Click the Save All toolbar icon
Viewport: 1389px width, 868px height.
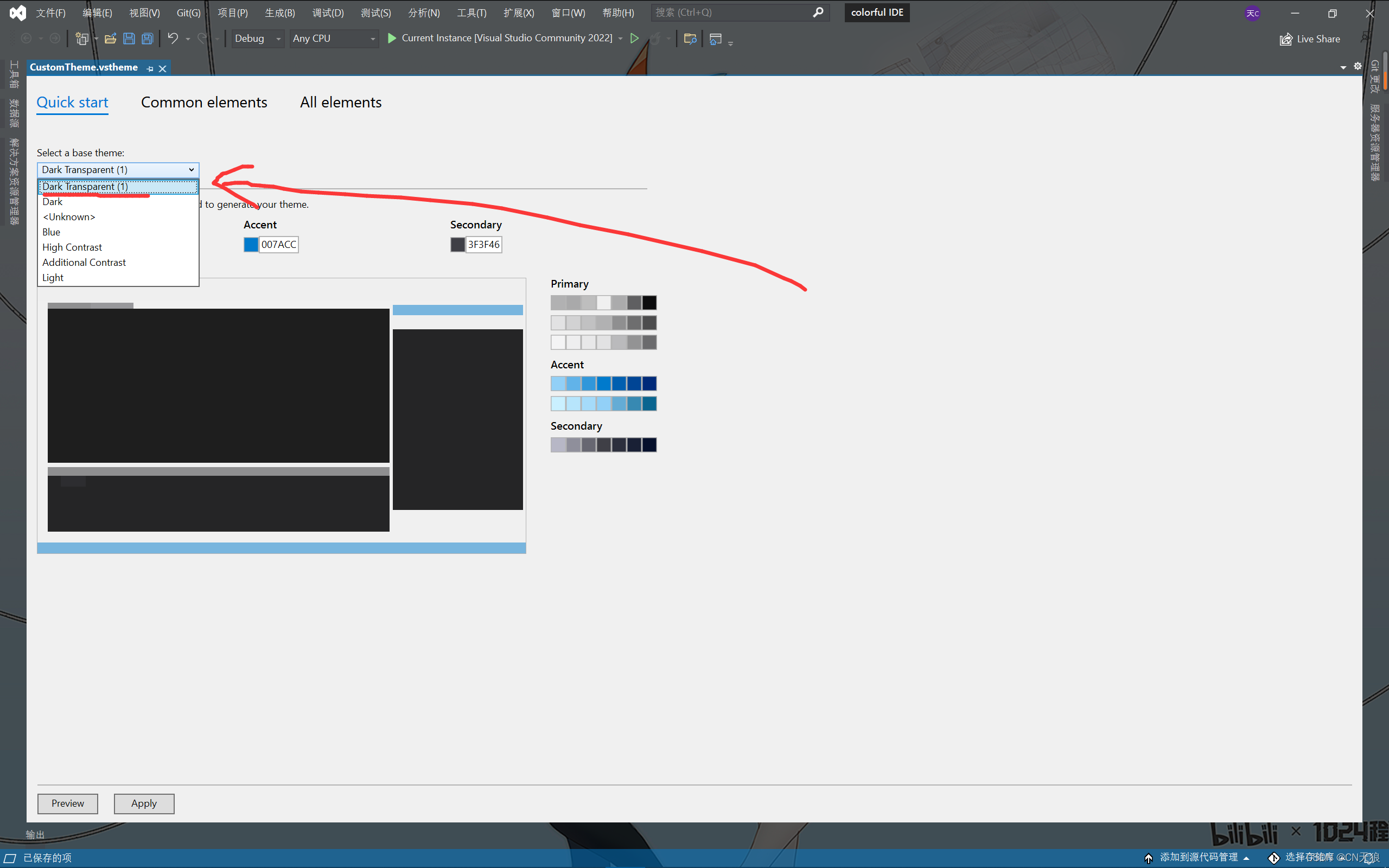click(x=148, y=39)
